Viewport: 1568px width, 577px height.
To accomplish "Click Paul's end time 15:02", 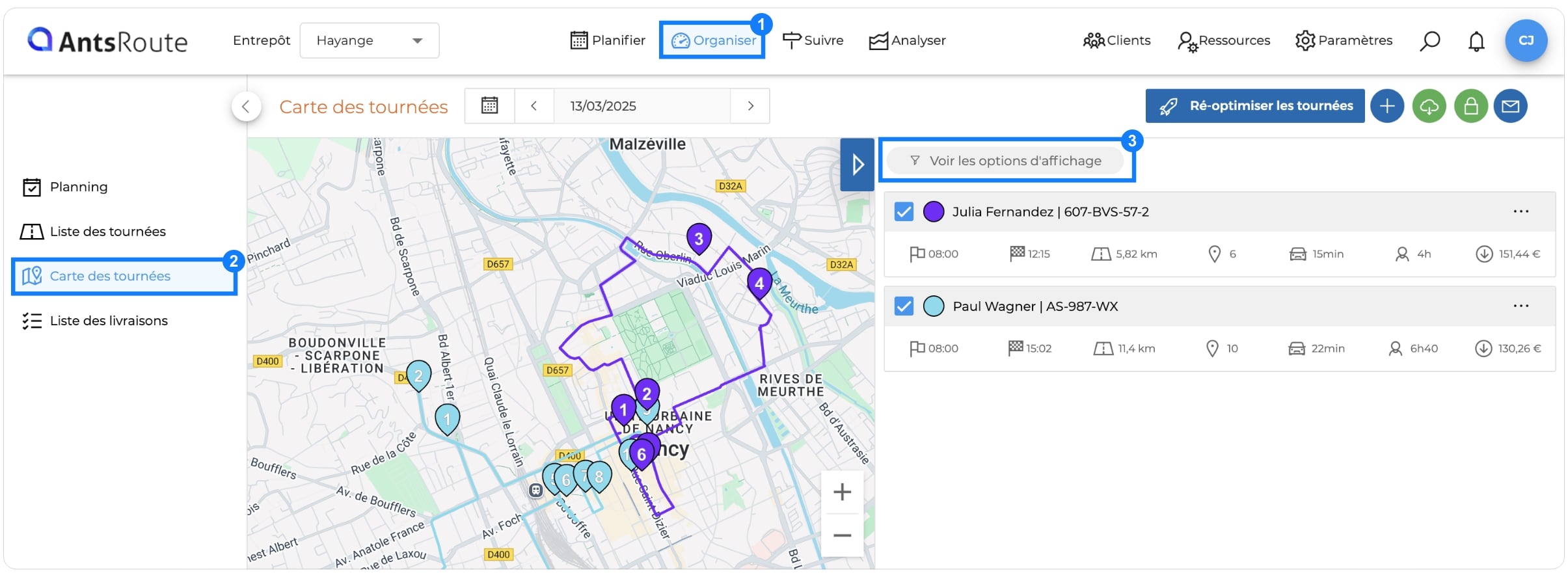I will pyautogui.click(x=1029, y=348).
